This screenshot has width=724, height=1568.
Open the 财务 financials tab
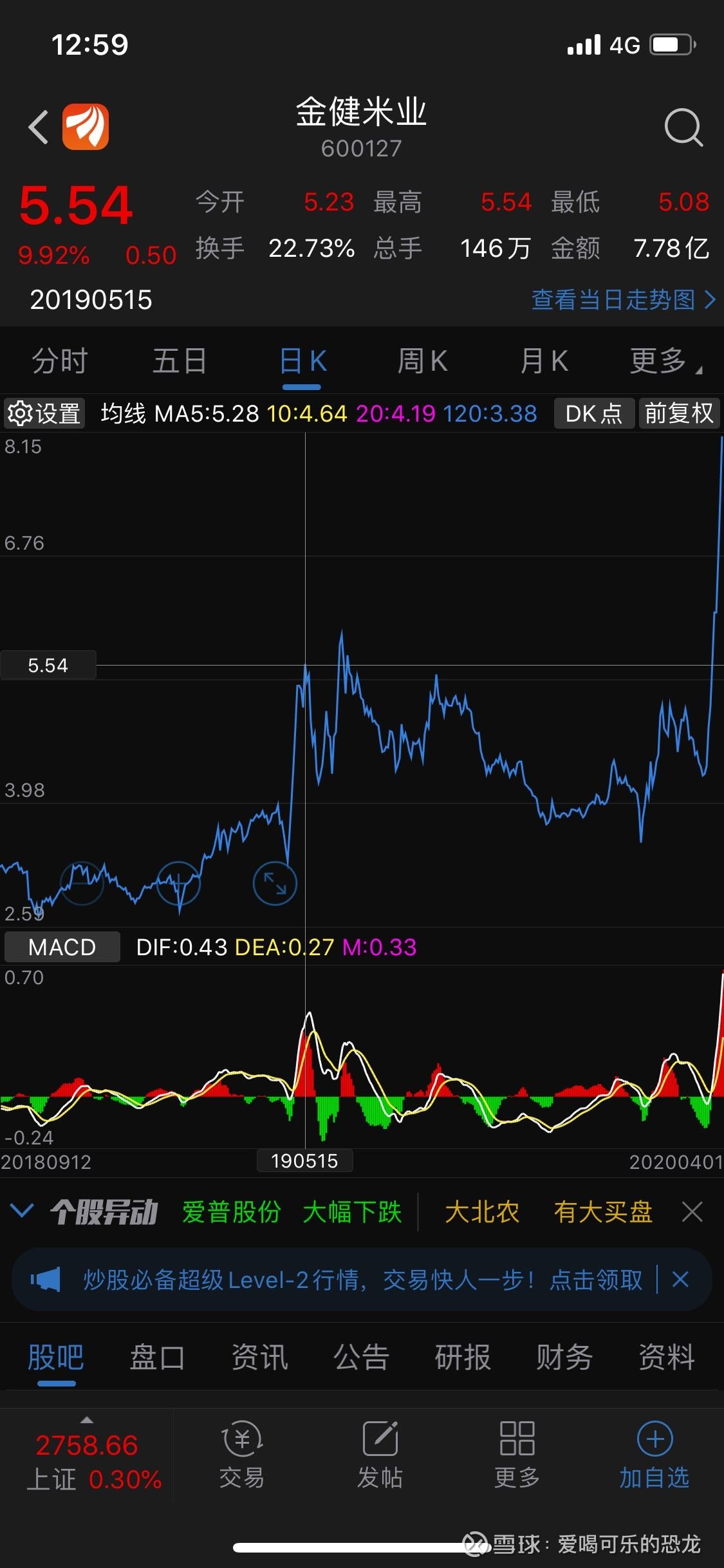(x=564, y=1358)
